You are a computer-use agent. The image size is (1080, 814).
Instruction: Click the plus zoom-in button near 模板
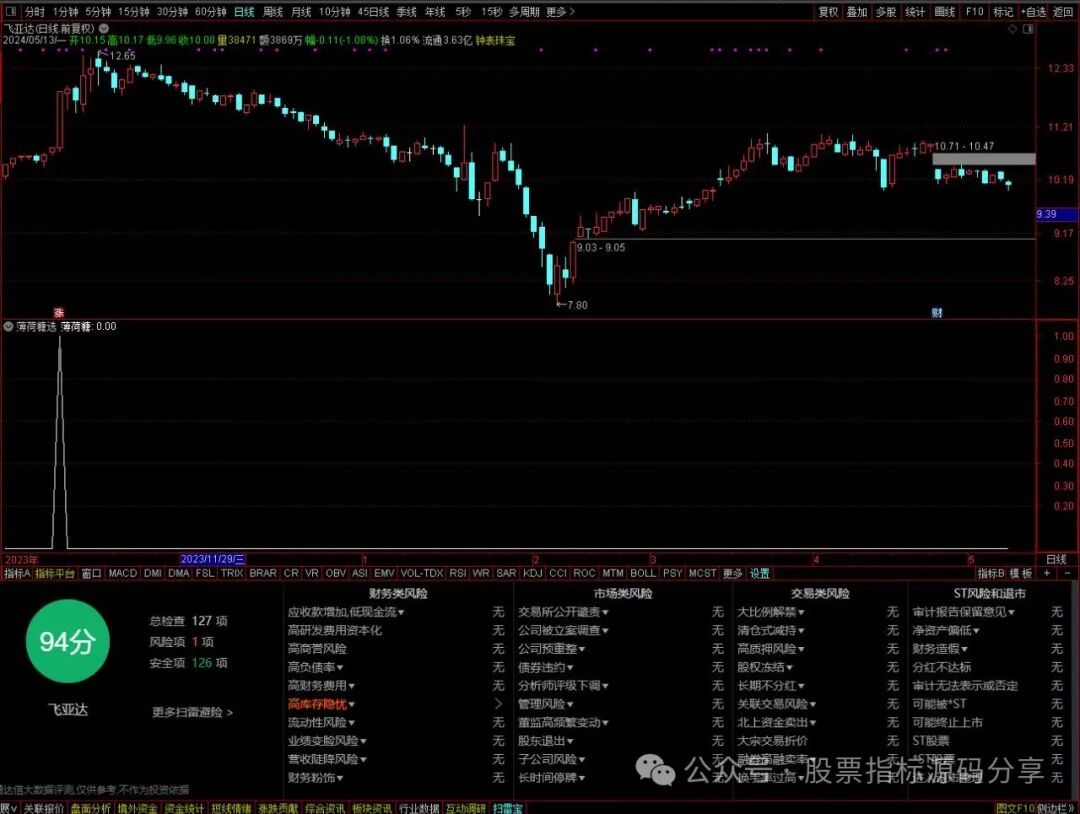click(x=1046, y=573)
